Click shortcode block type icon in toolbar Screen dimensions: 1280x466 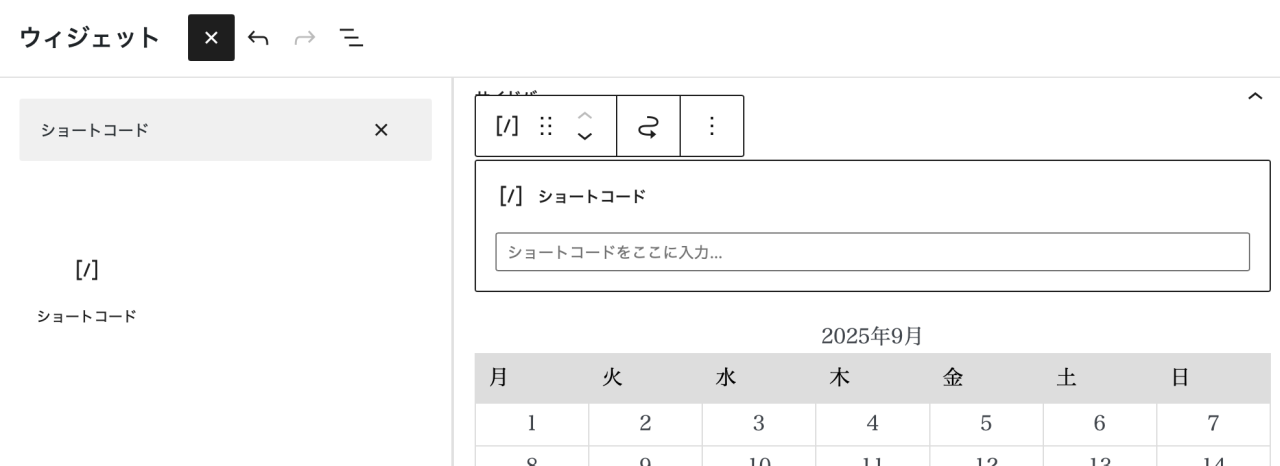pos(507,126)
